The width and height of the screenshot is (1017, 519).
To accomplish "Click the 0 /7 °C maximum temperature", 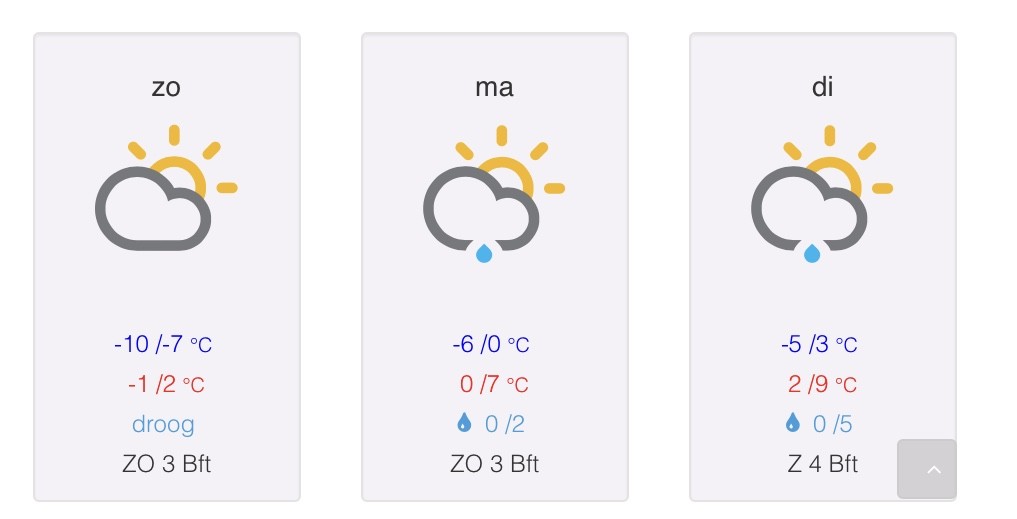I will [x=494, y=384].
